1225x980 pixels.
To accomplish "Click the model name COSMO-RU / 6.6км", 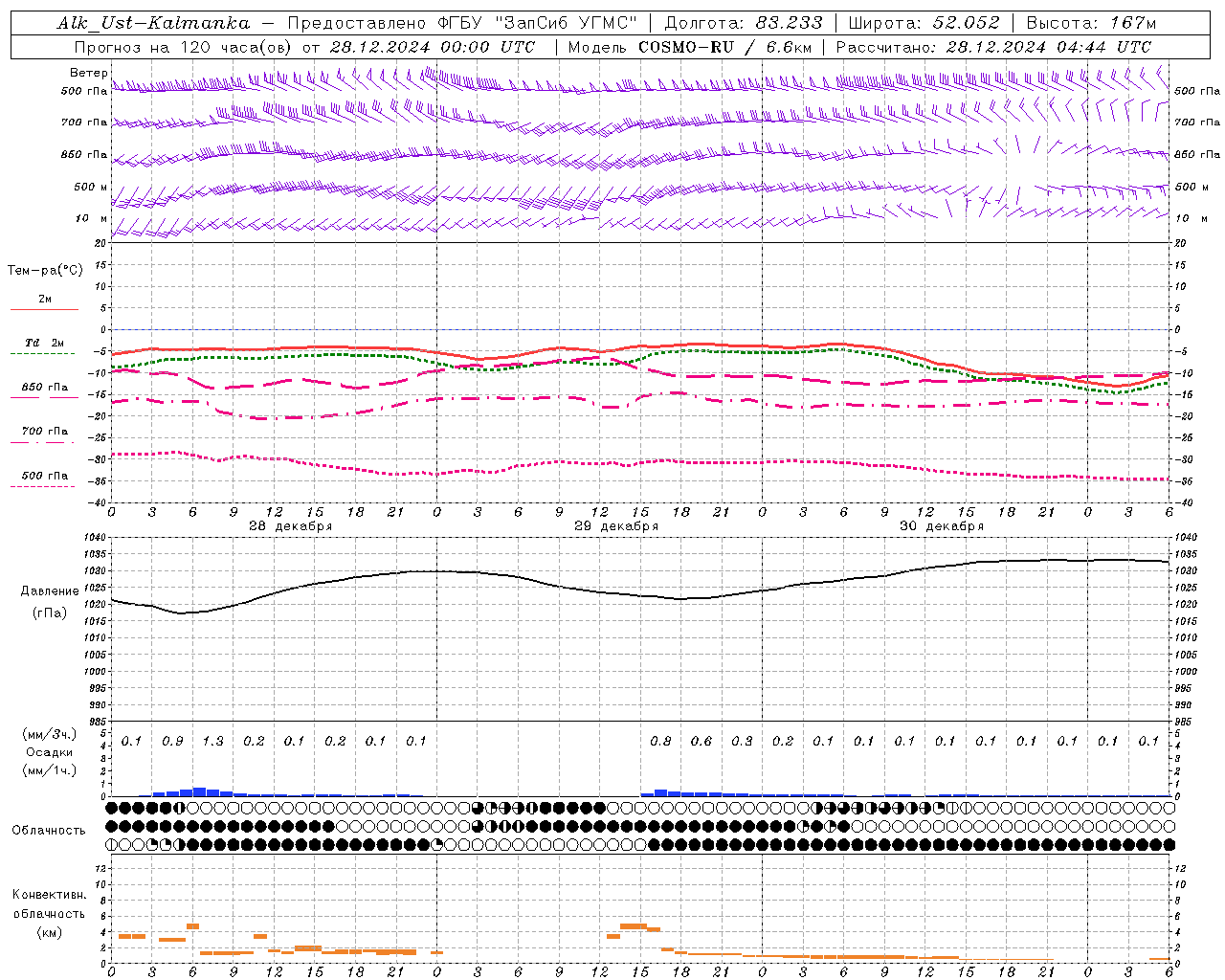I will (724, 47).
